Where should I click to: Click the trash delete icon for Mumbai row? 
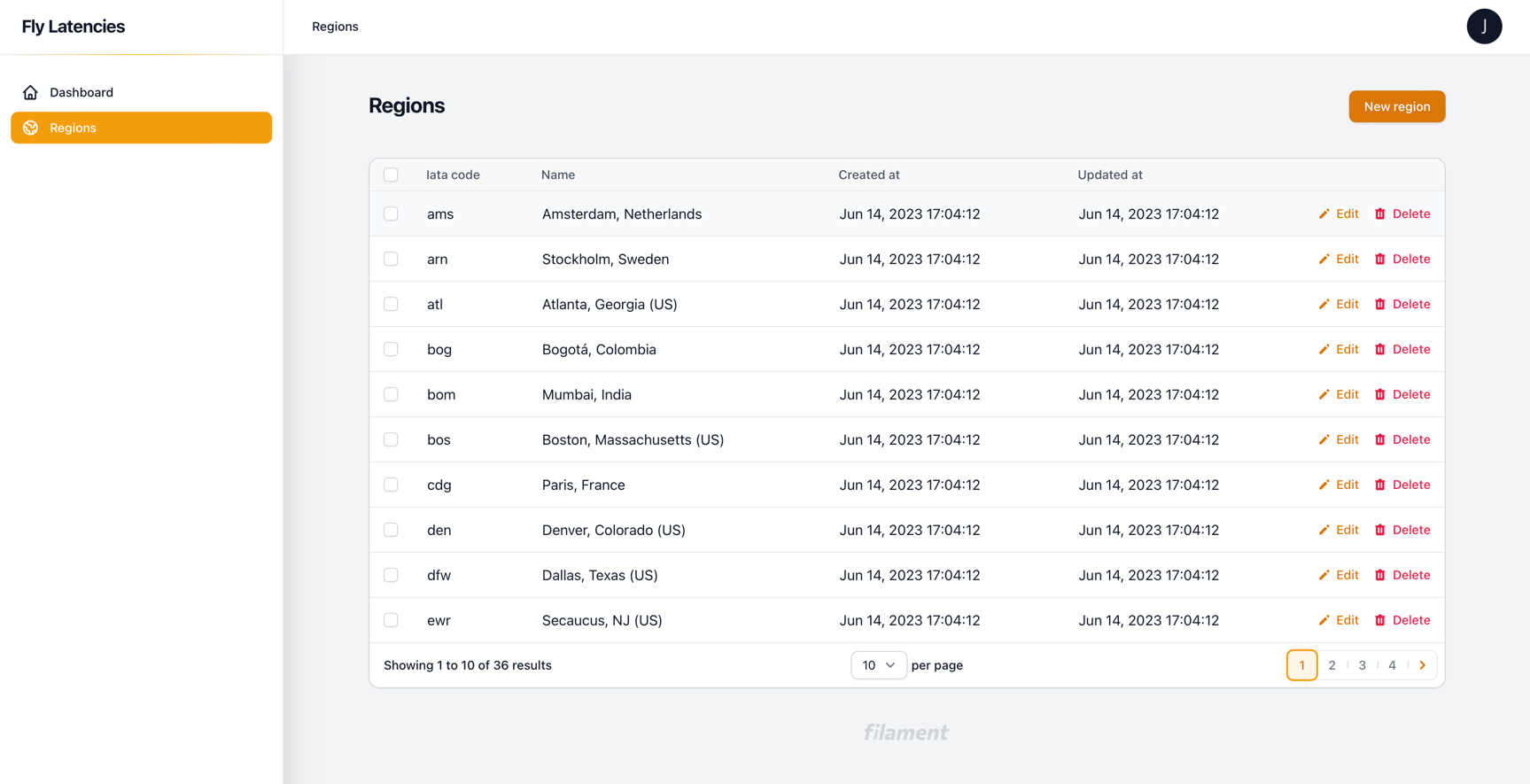tap(1379, 395)
